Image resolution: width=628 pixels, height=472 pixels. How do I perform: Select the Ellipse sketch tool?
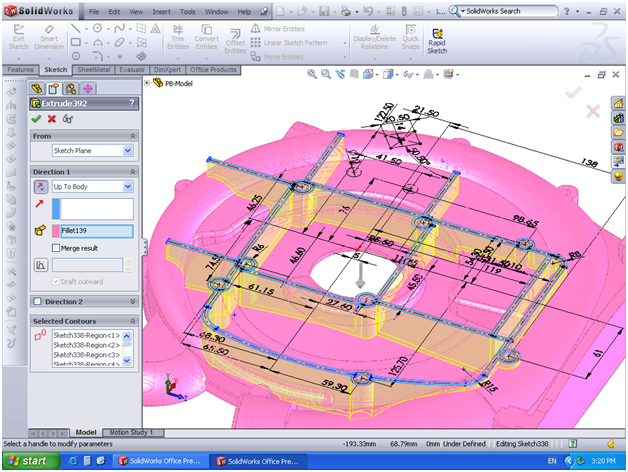tap(119, 42)
